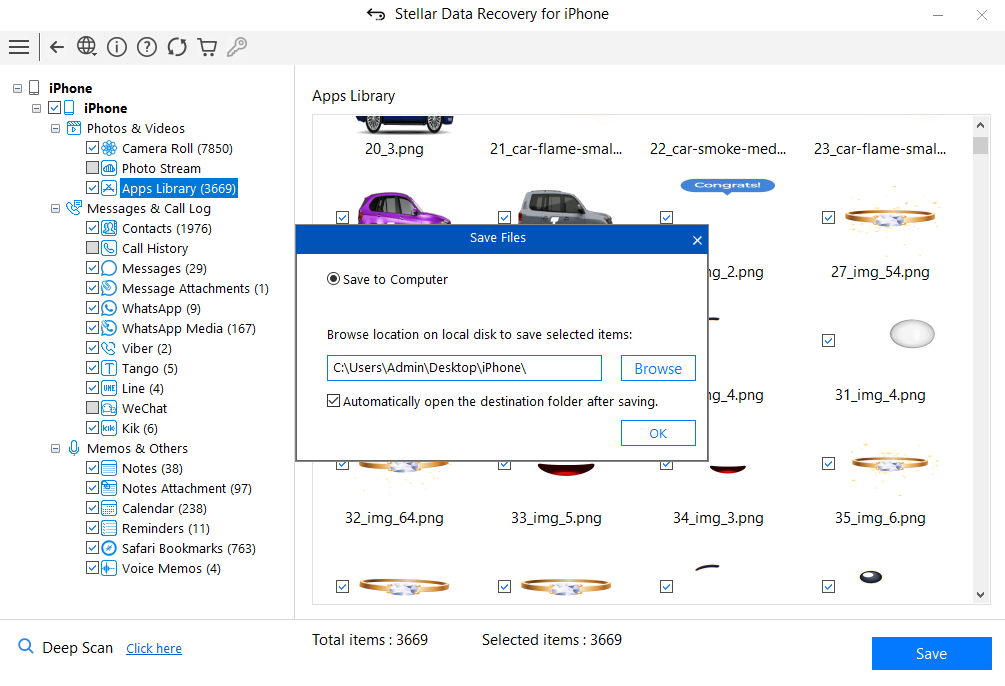Viewport: 1005px width, 686px height.
Task: Toggle automatically open destination folder checkbox
Action: [334, 401]
